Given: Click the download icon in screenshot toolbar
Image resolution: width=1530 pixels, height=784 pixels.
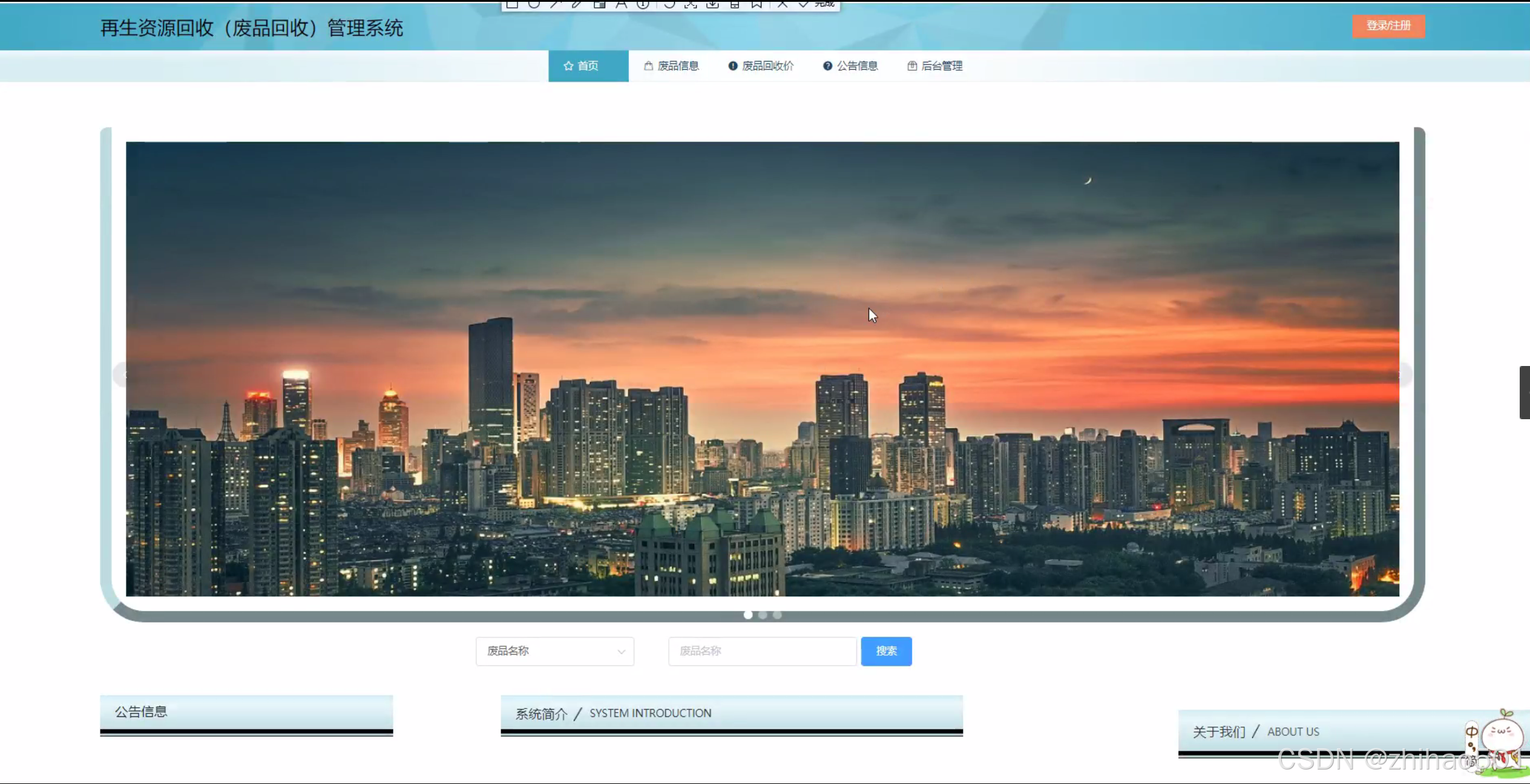Looking at the screenshot, I should pos(713,4).
